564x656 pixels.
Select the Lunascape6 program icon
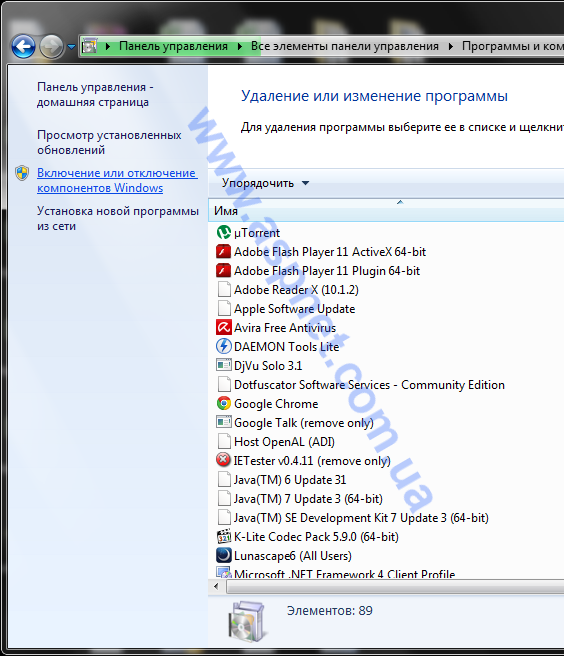(x=223, y=555)
